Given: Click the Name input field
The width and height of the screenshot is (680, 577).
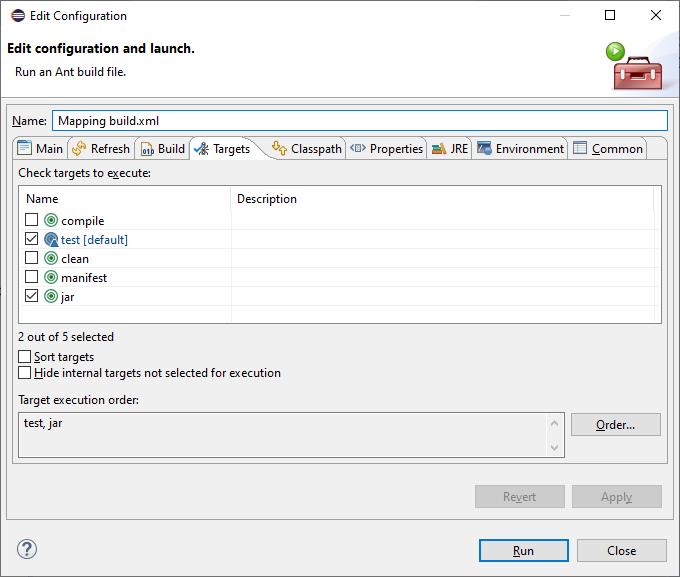Looking at the screenshot, I should [x=360, y=121].
